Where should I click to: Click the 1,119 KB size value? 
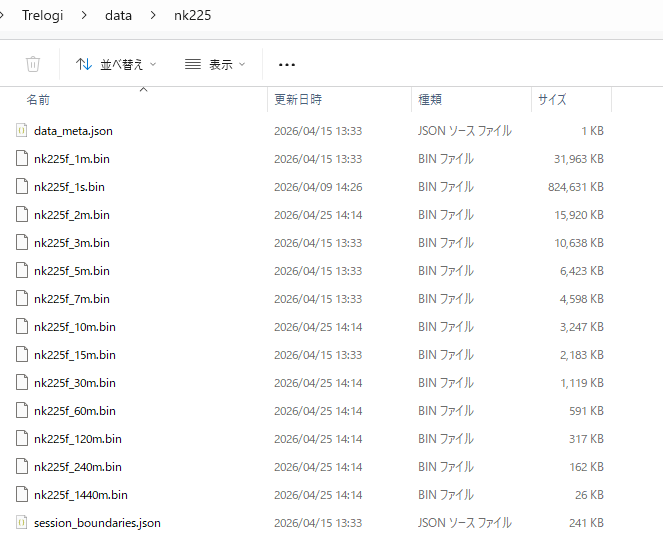coord(582,383)
